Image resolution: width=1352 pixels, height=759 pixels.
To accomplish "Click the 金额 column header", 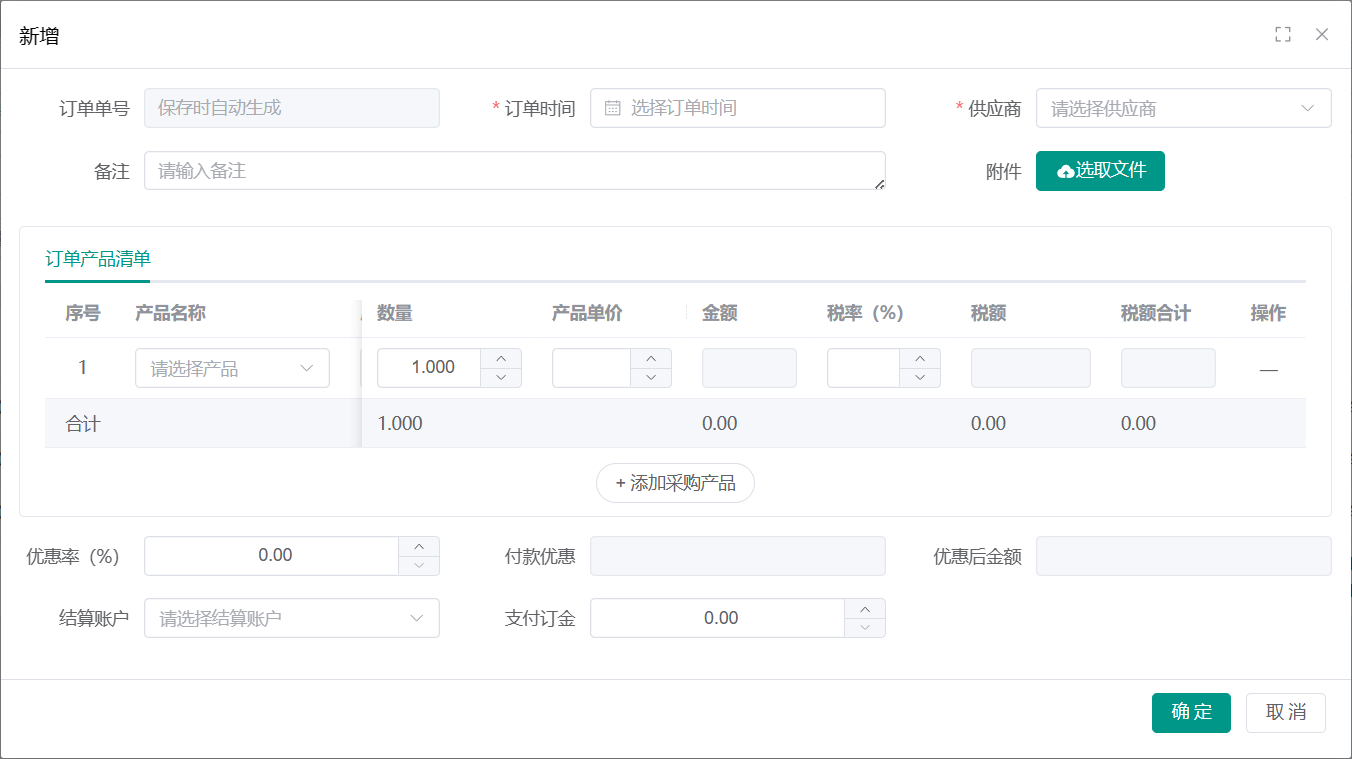I will point(720,313).
